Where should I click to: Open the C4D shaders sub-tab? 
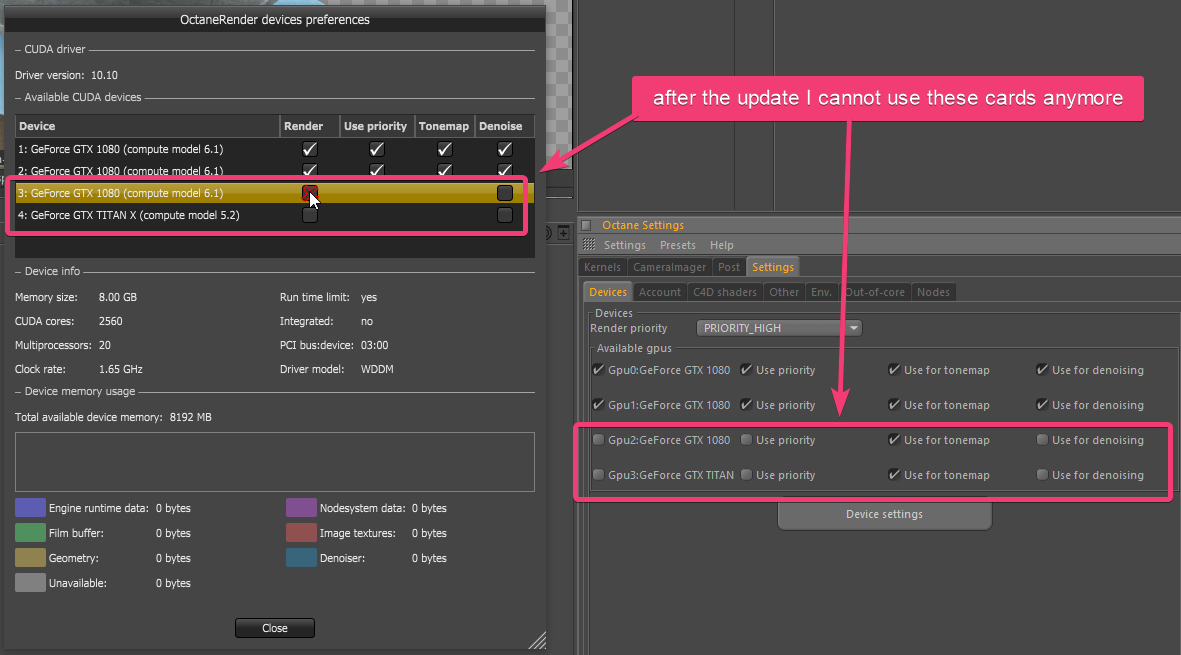725,292
